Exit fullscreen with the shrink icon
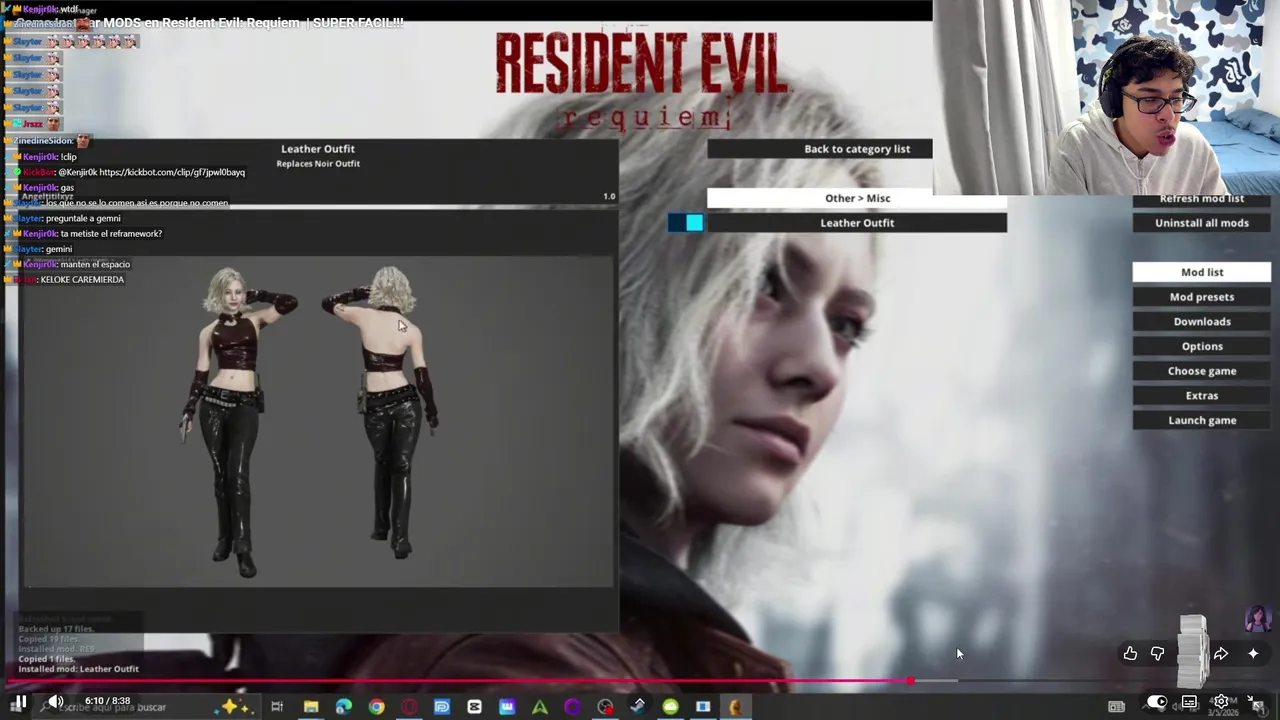1280x720 pixels. click(1255, 702)
